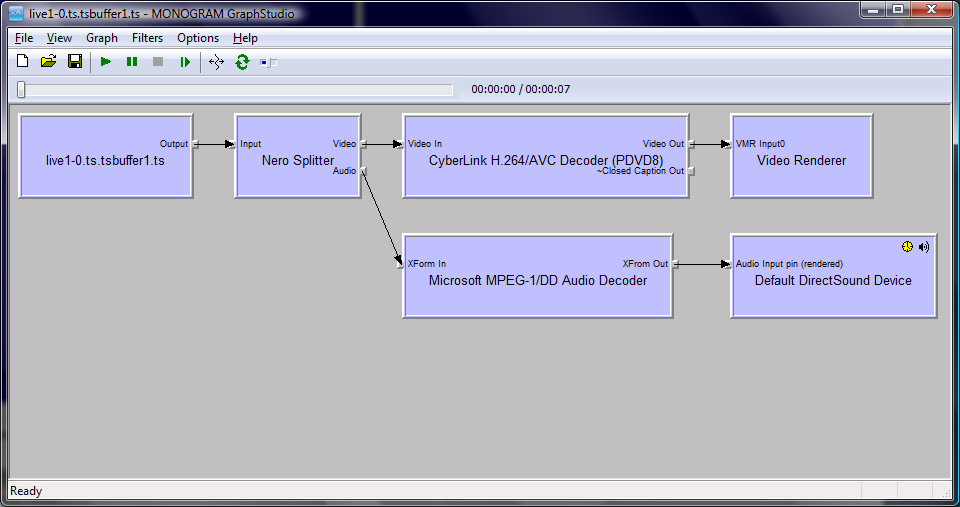Open the Filters menu
Viewport: 960px width, 507px height.
(x=148, y=38)
